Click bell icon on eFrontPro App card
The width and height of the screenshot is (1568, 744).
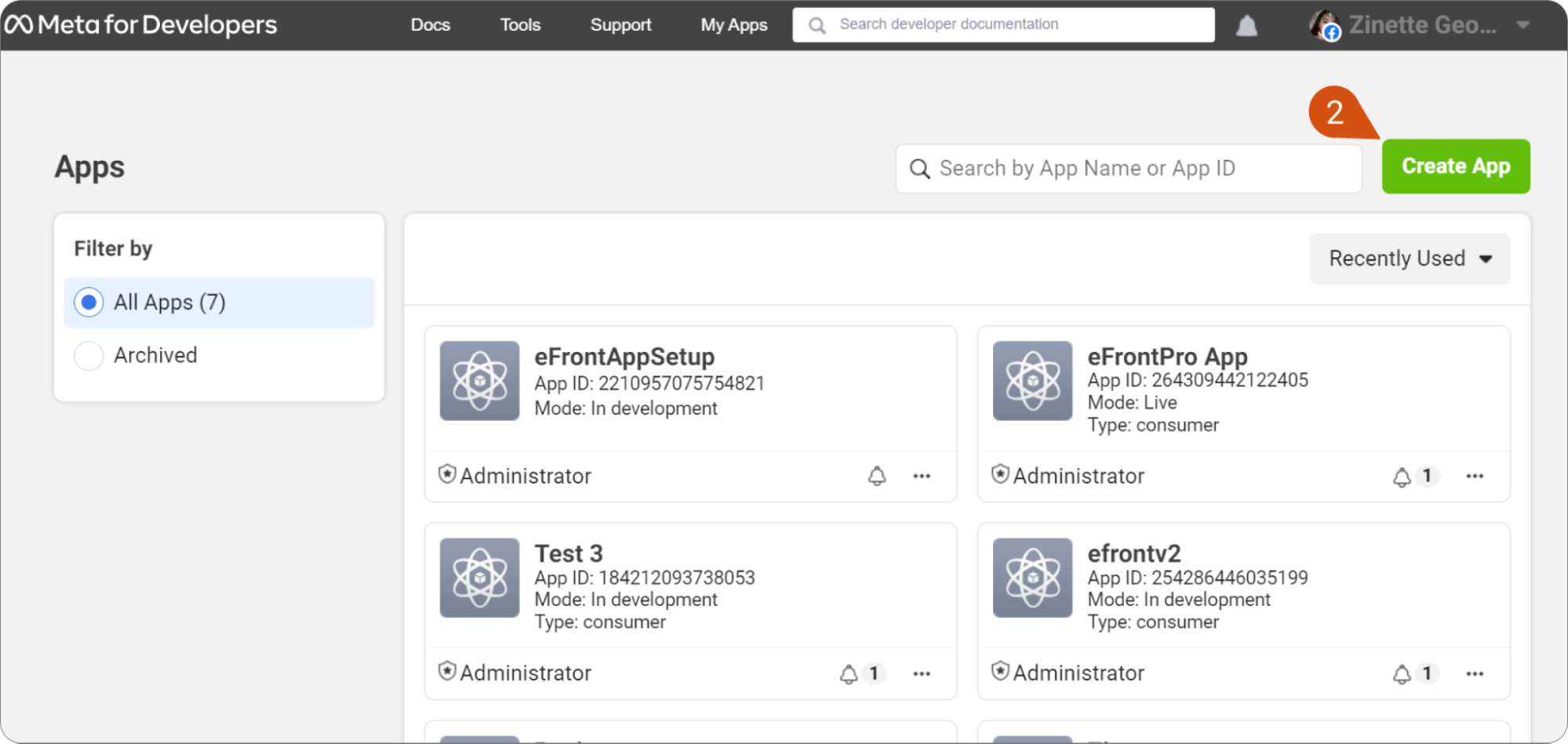click(1402, 477)
